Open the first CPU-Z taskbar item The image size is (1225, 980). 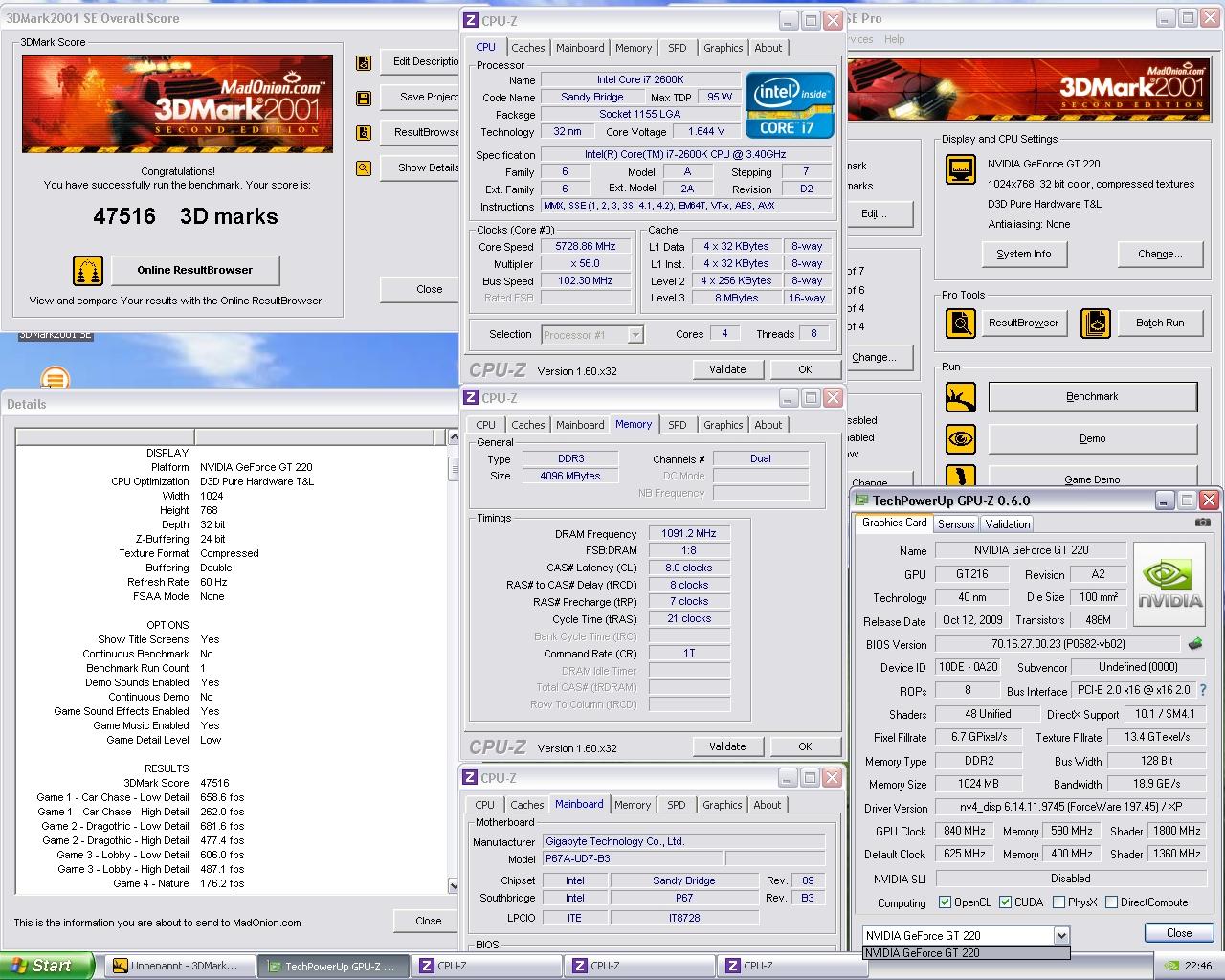click(x=485, y=967)
